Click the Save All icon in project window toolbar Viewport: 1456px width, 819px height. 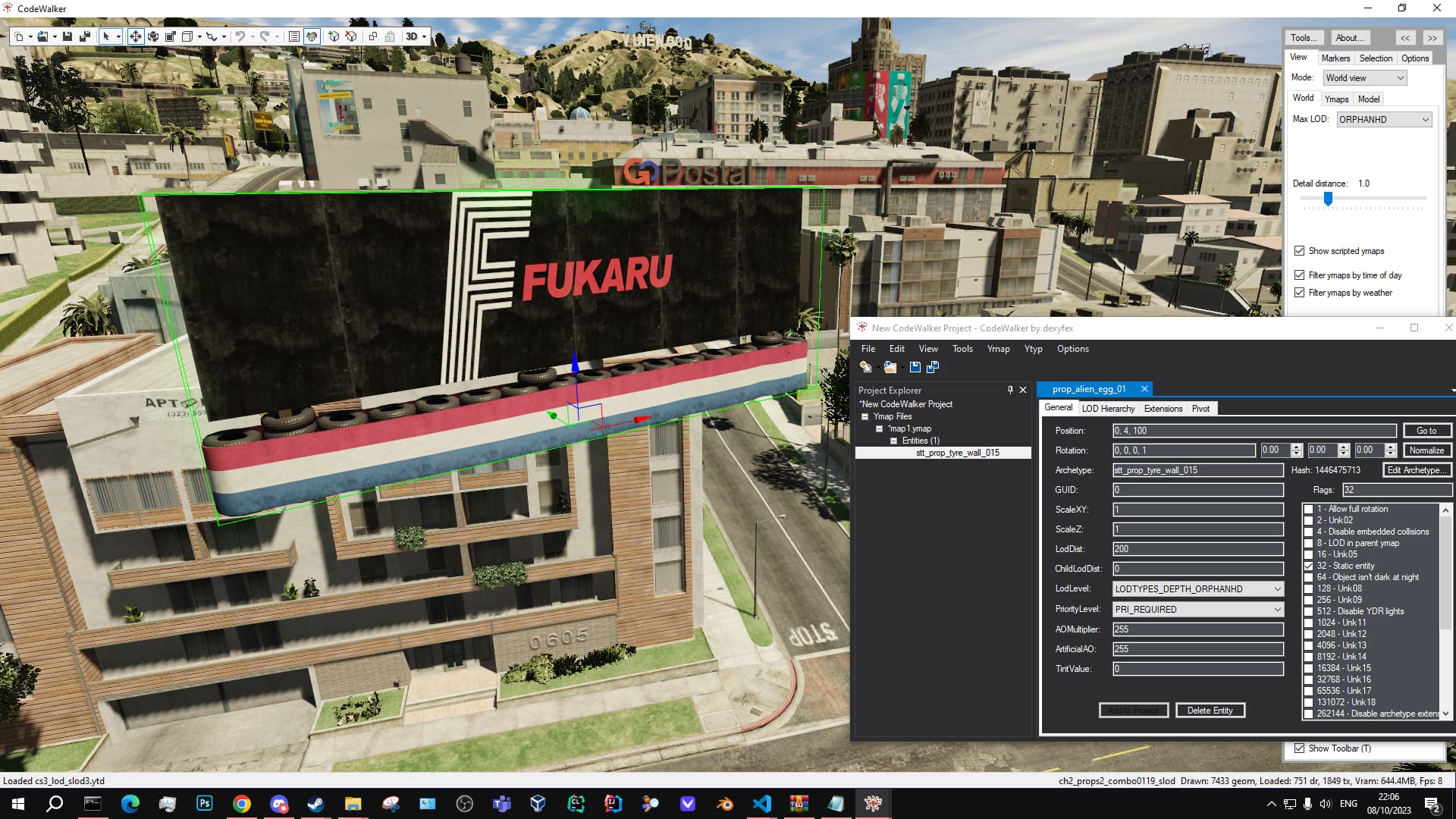click(933, 367)
